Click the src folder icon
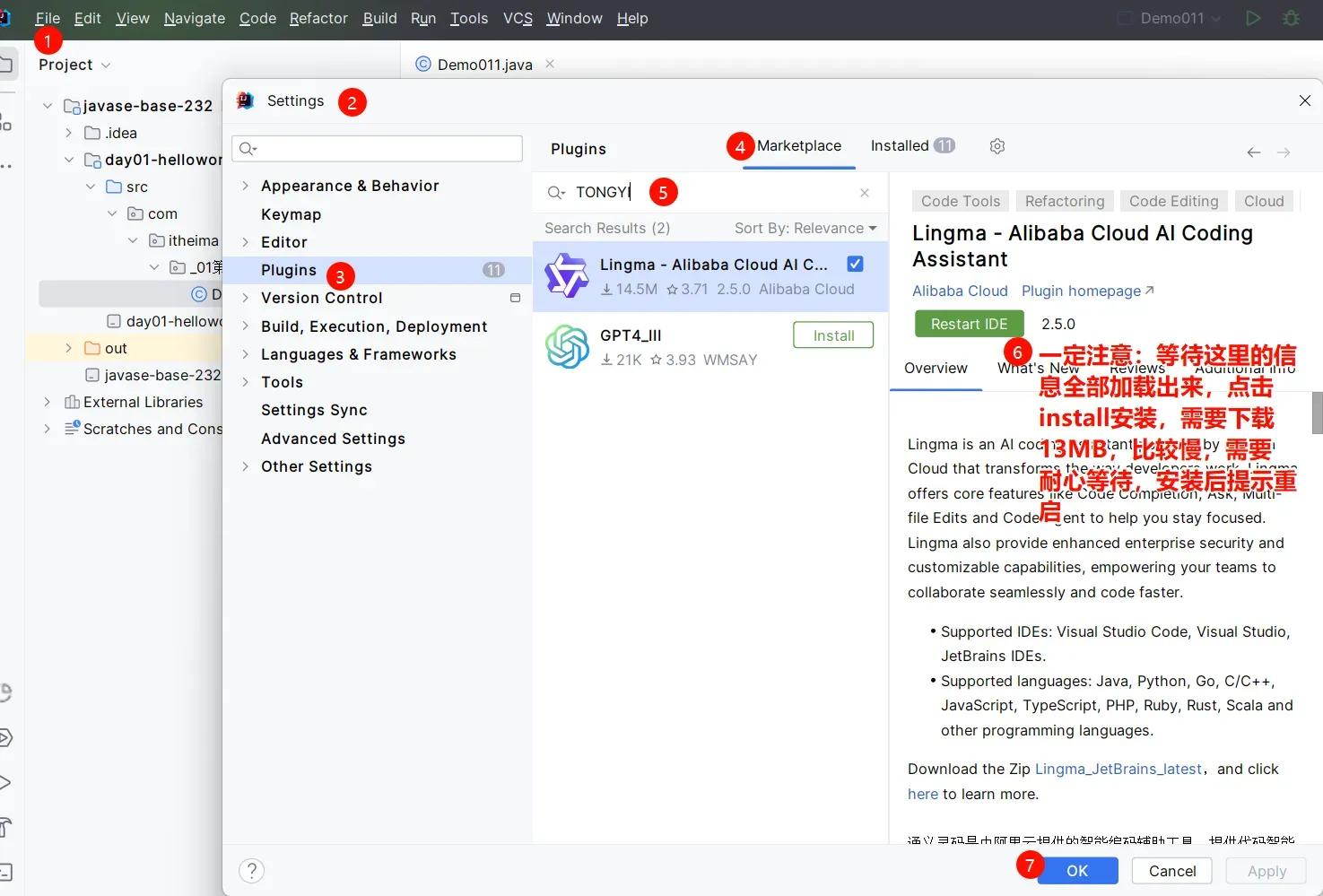This screenshot has height=896, width=1323. [x=114, y=187]
